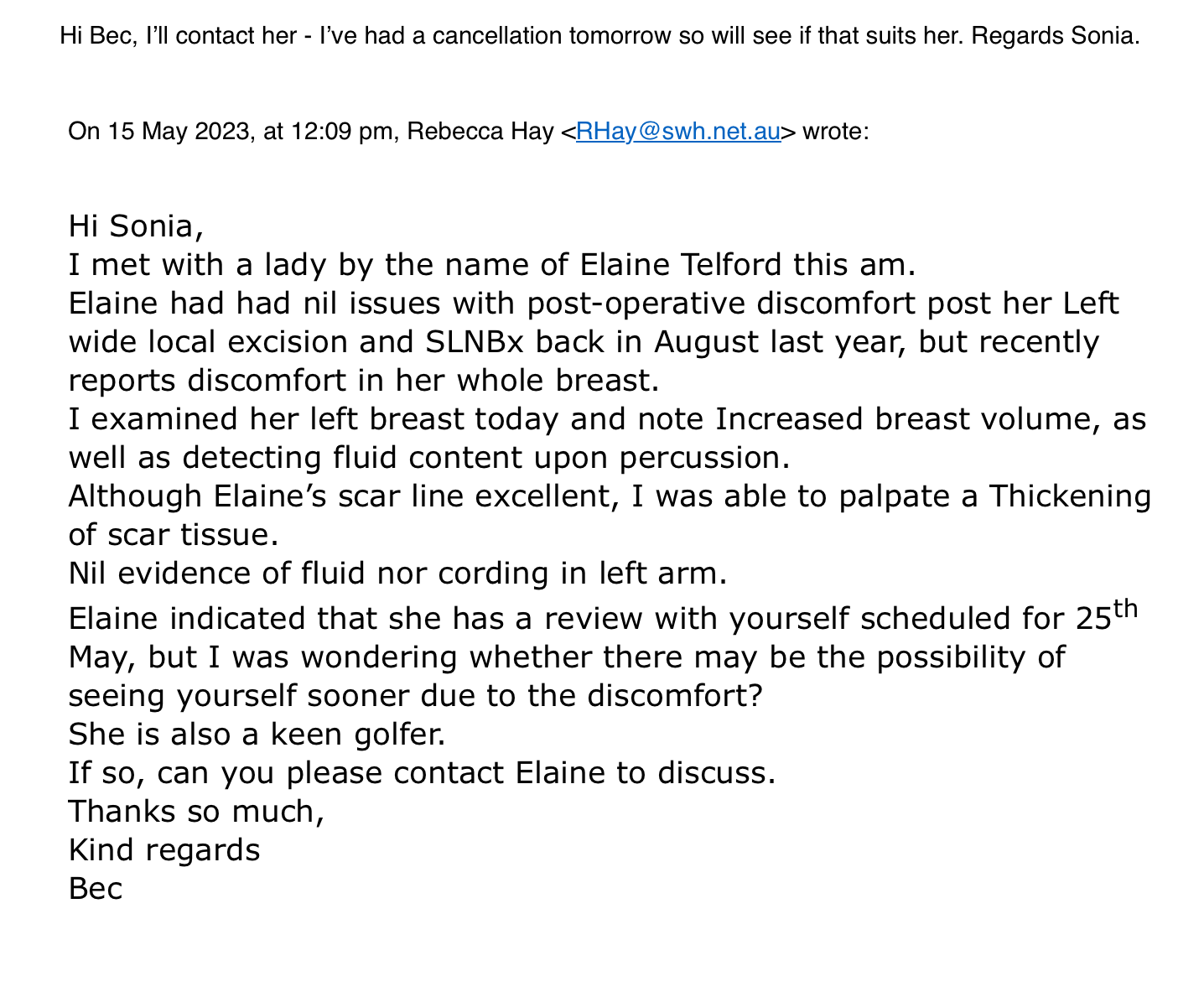Image resolution: width=1204 pixels, height=997 pixels.
Task: Click Sonia's reply line starting "Hi Bec"
Action: click(599, 37)
